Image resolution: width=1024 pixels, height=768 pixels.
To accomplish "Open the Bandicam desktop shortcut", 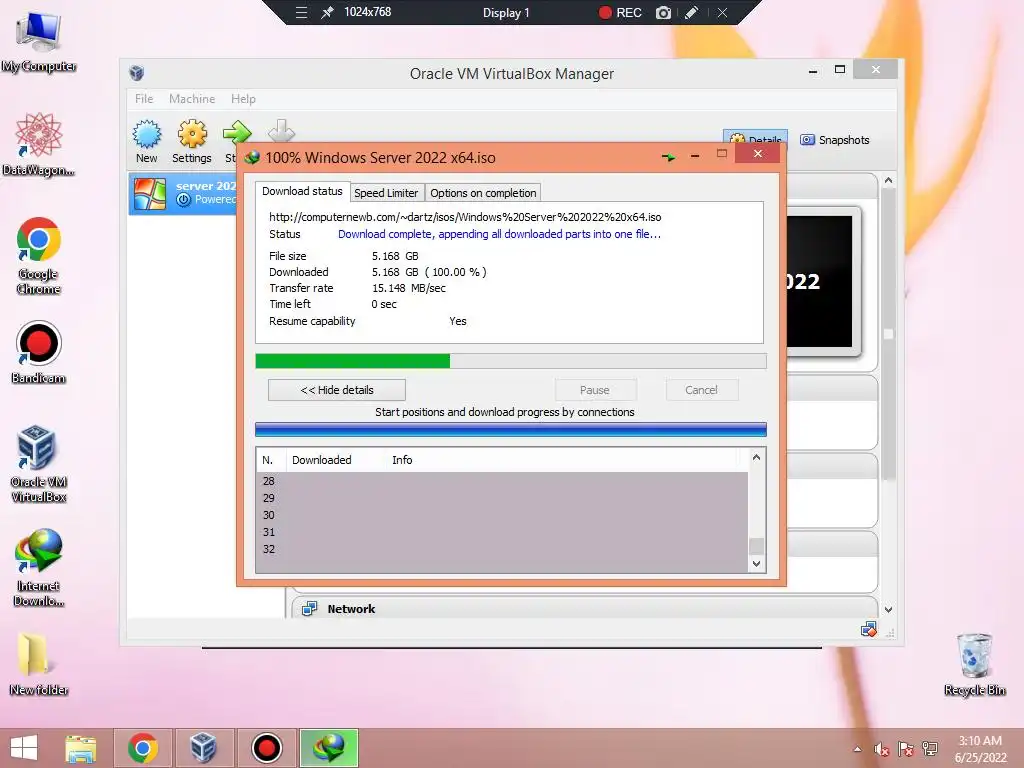I will [39, 353].
